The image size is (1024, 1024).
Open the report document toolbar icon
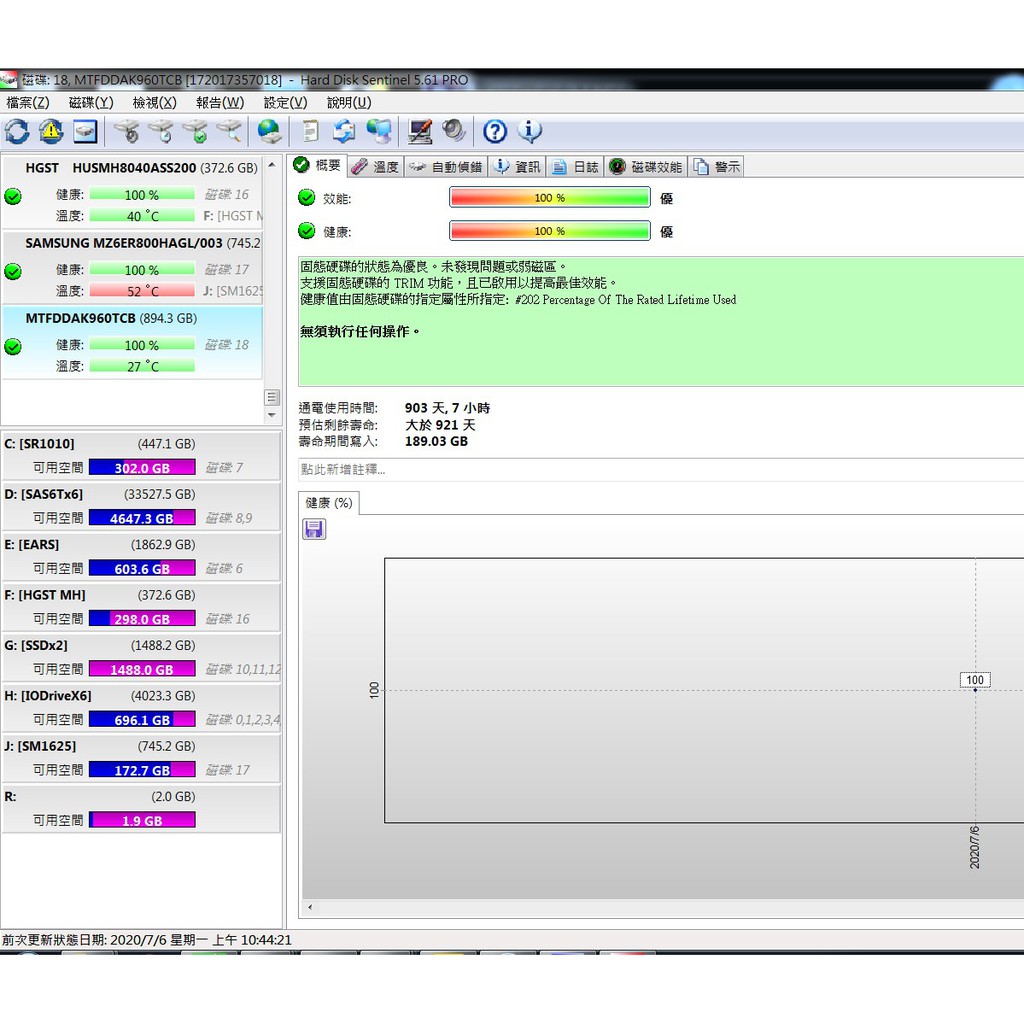click(x=311, y=131)
